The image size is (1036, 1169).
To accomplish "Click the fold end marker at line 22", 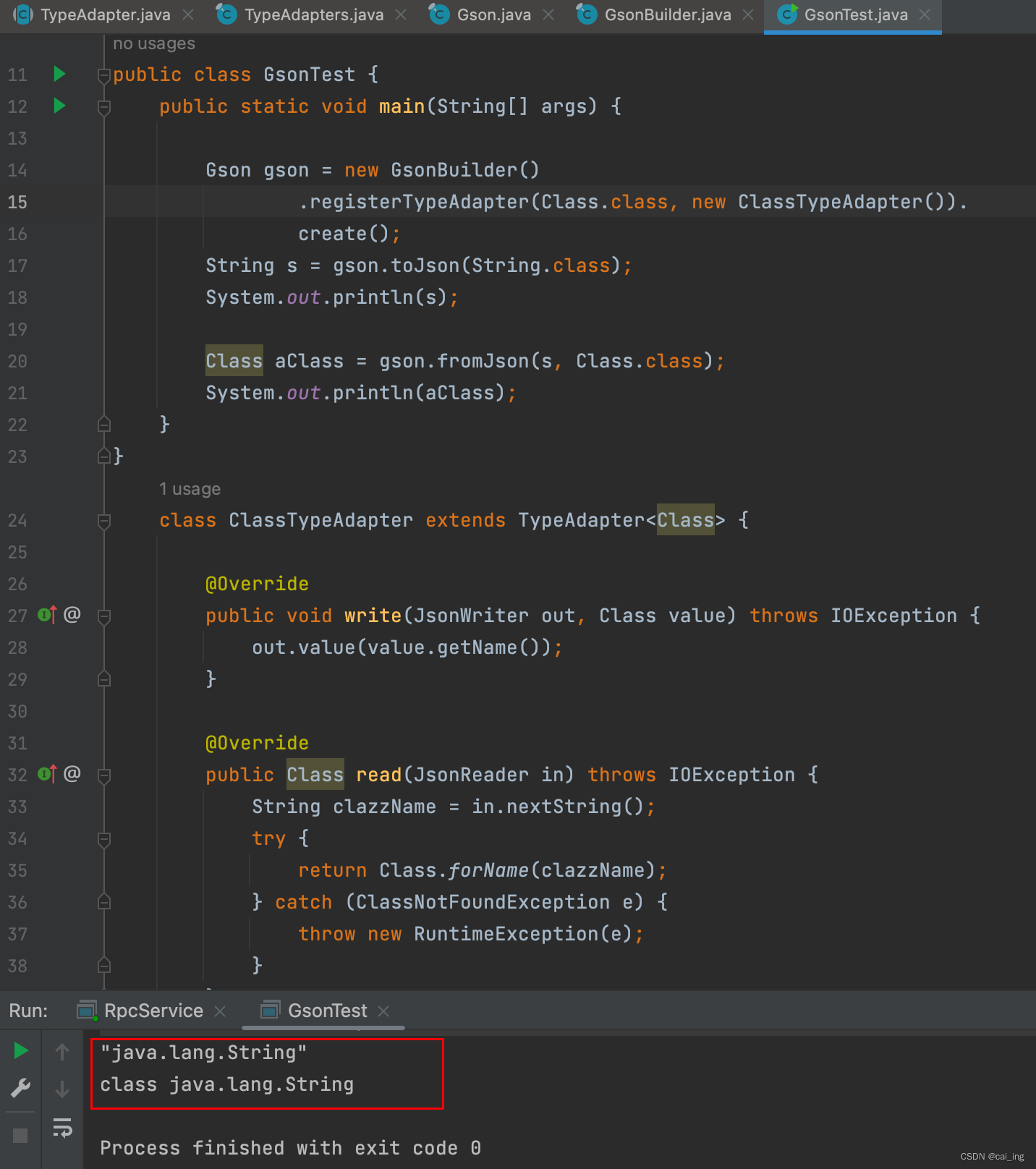I will 104,424.
